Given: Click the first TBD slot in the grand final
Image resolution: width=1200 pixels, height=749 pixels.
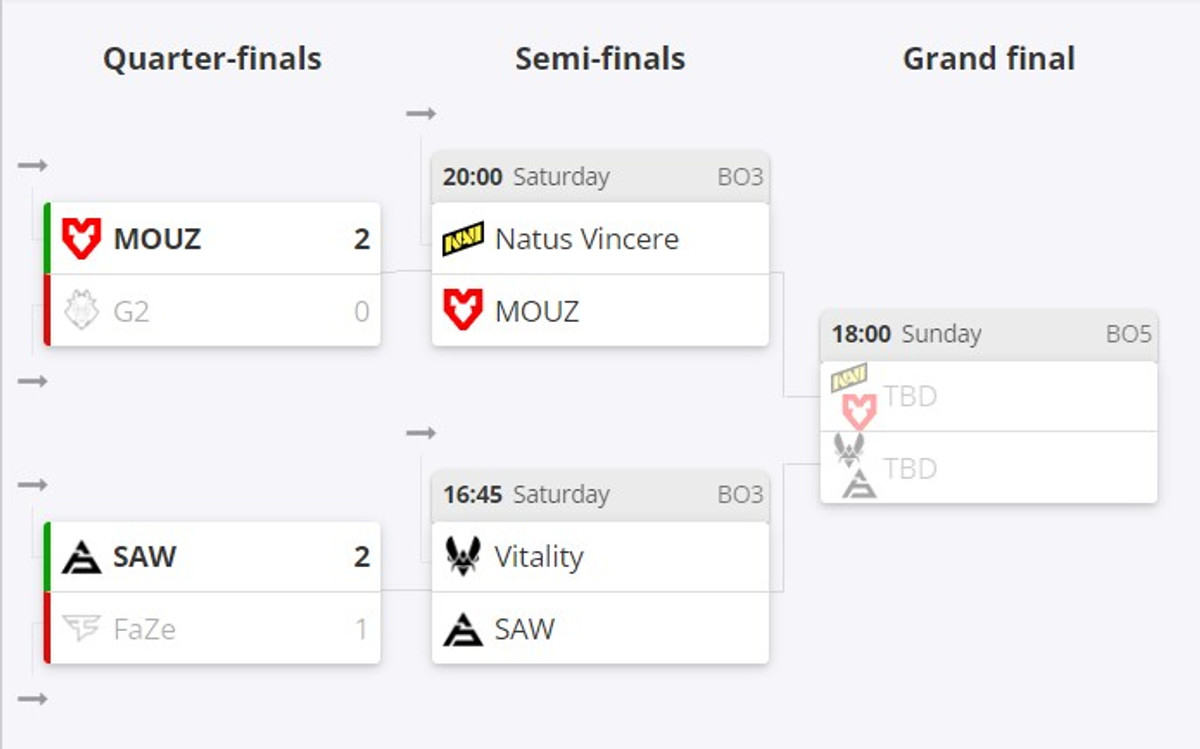Looking at the screenshot, I should tap(910, 397).
